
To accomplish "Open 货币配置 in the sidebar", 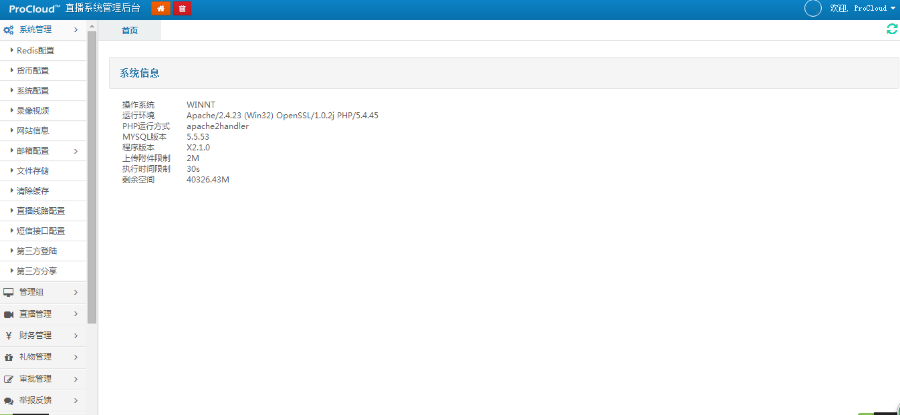I will [43, 71].
